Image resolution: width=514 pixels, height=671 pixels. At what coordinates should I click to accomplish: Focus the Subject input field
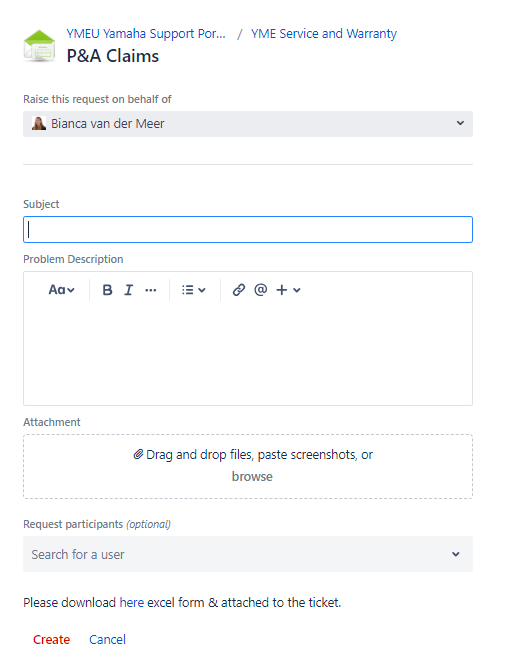point(248,230)
